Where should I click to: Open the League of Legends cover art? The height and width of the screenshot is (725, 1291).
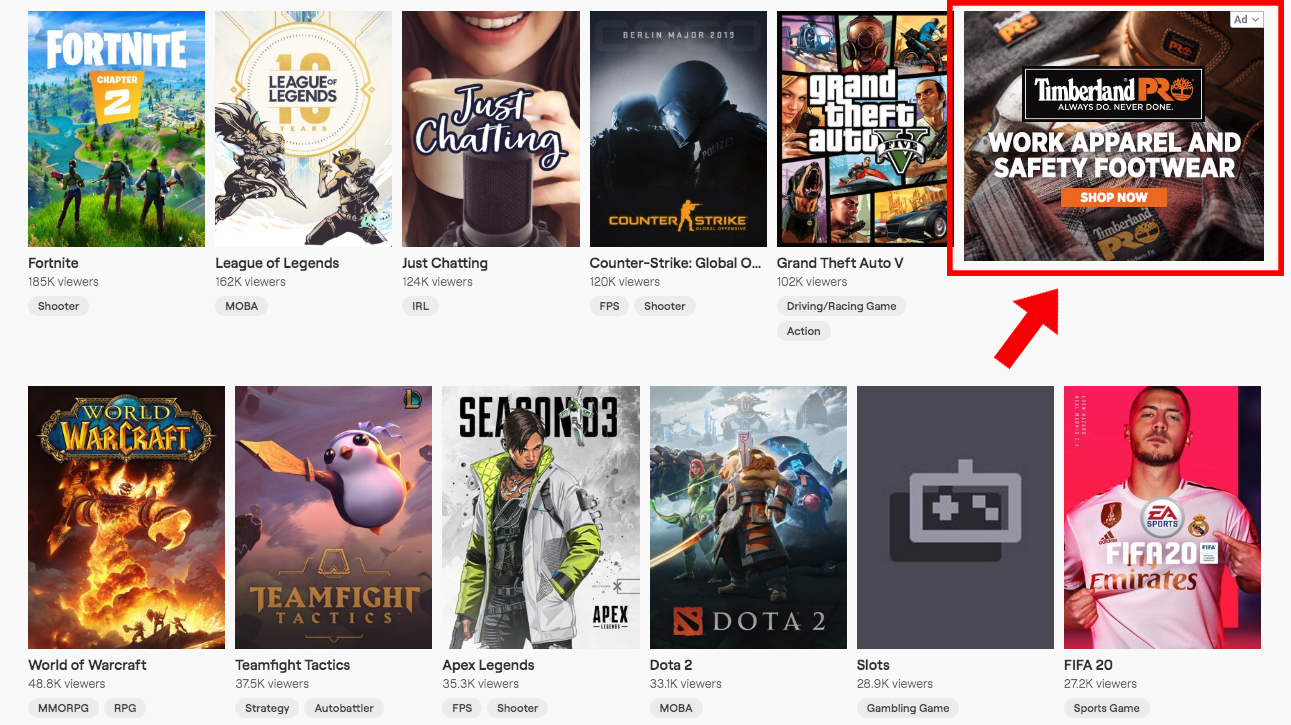pos(304,129)
